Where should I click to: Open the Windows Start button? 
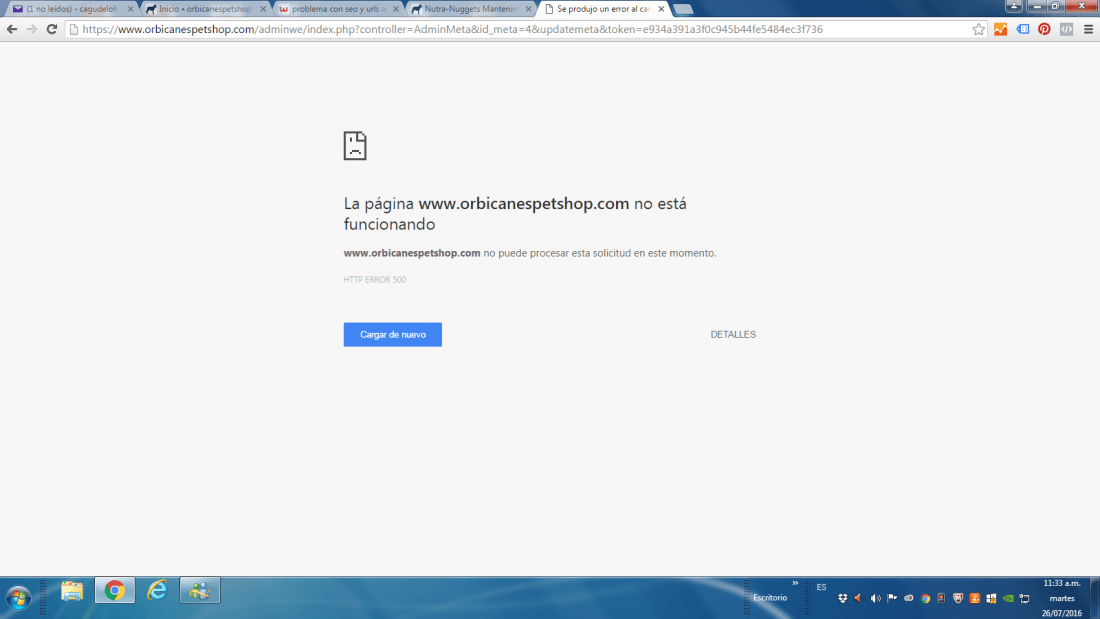pyautogui.click(x=18, y=598)
